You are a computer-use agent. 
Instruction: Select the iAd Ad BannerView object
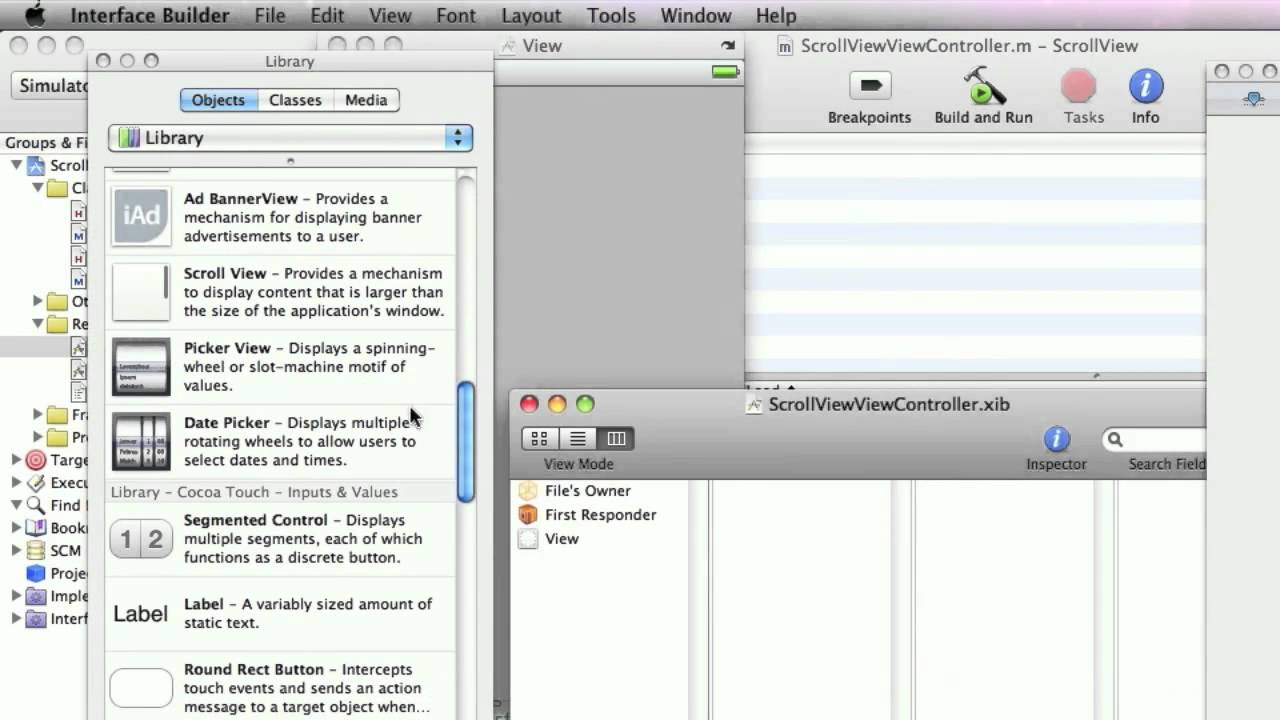280,217
